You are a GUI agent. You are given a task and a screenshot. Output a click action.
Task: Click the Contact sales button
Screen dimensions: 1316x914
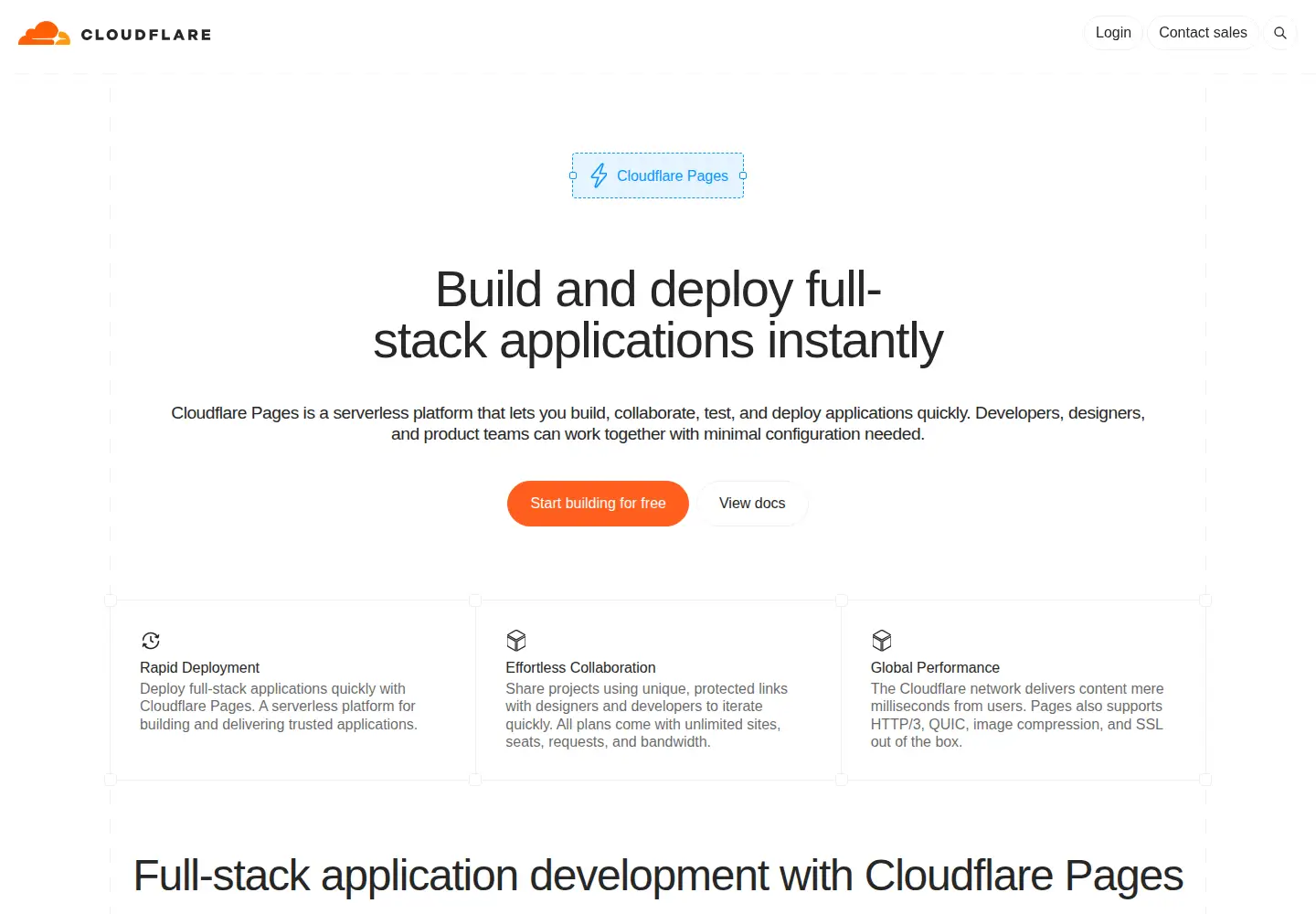point(1203,33)
